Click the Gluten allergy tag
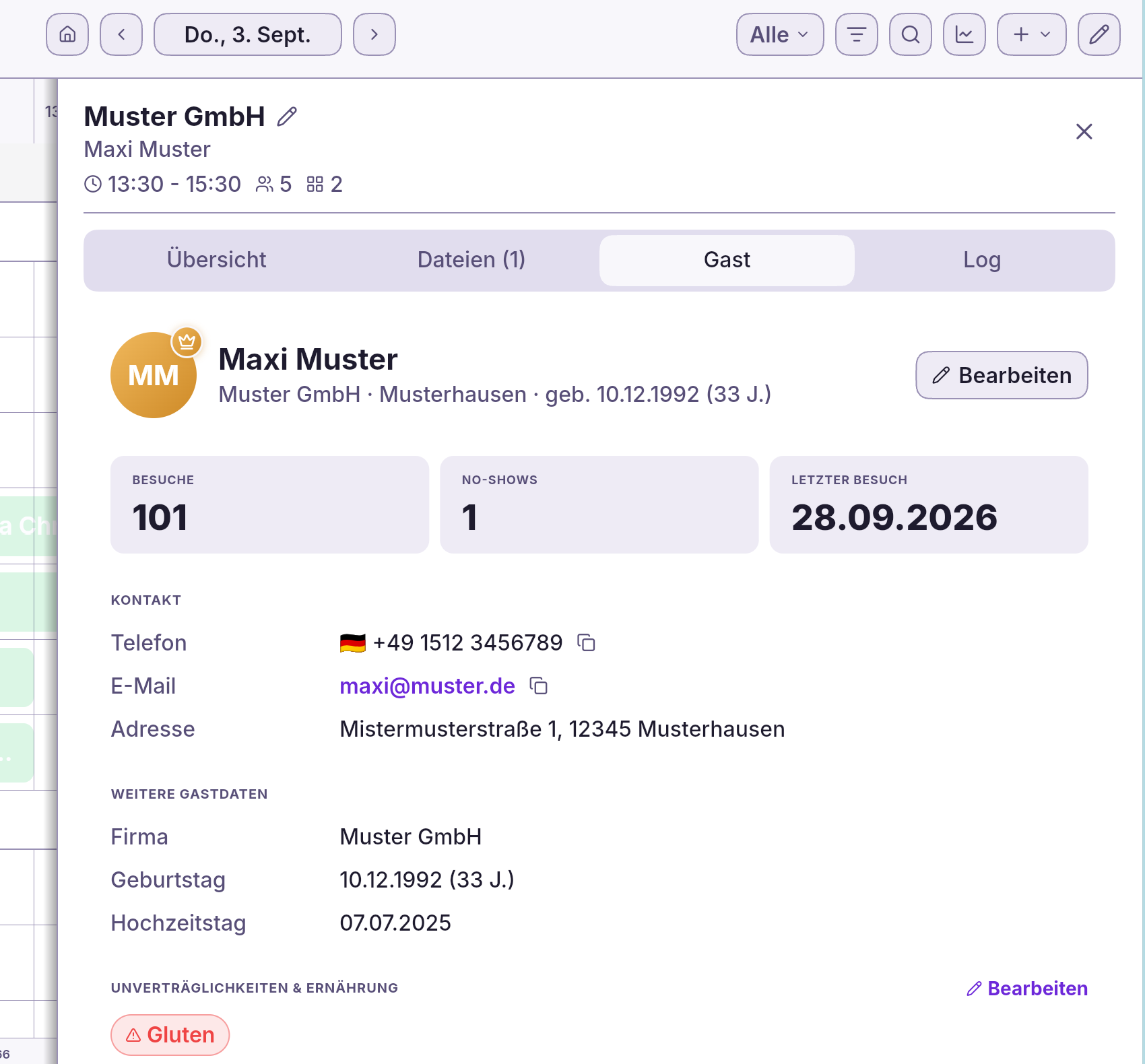The width and height of the screenshot is (1145, 1064). click(x=170, y=1035)
